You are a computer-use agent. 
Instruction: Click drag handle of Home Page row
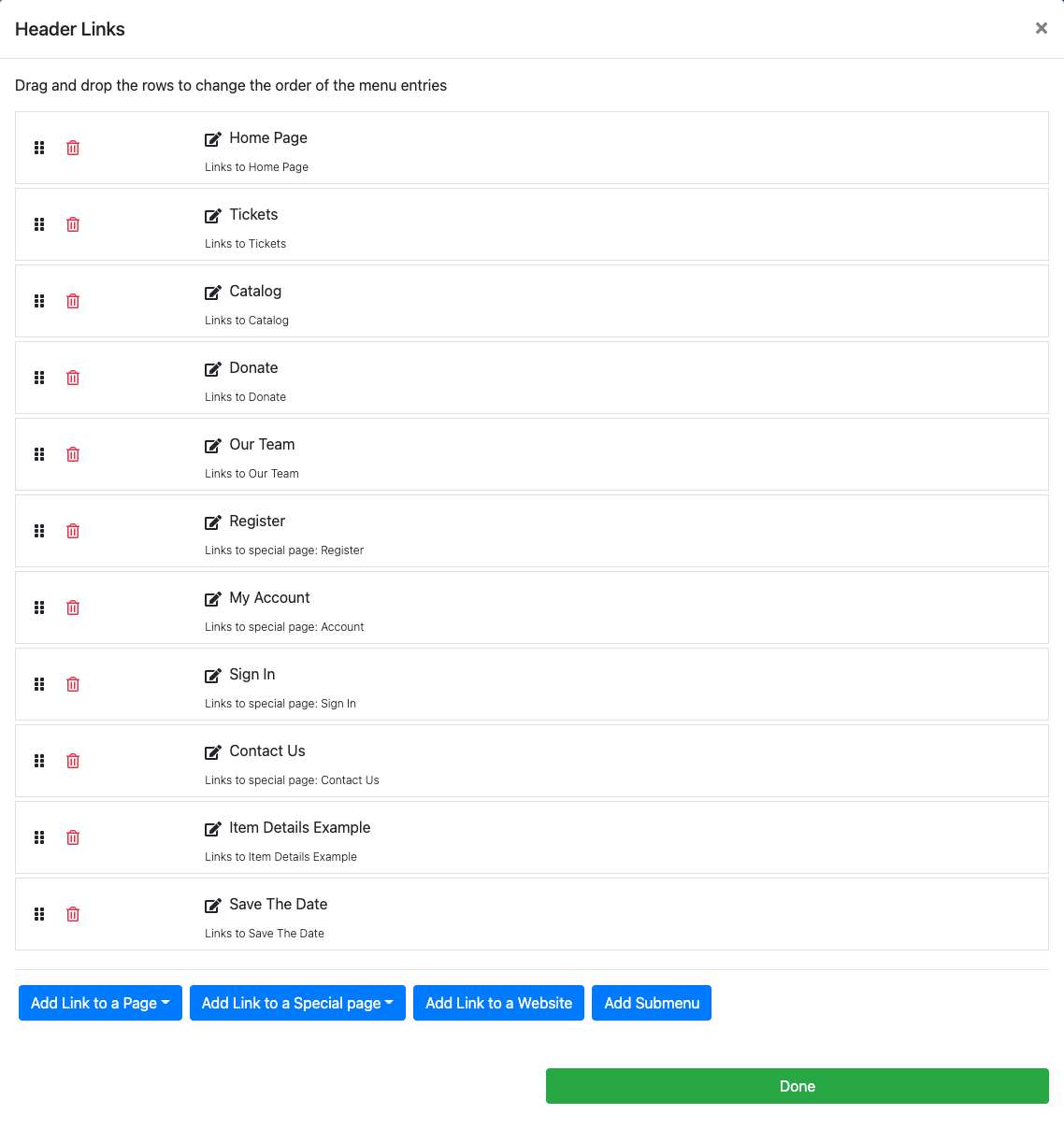pos(39,148)
